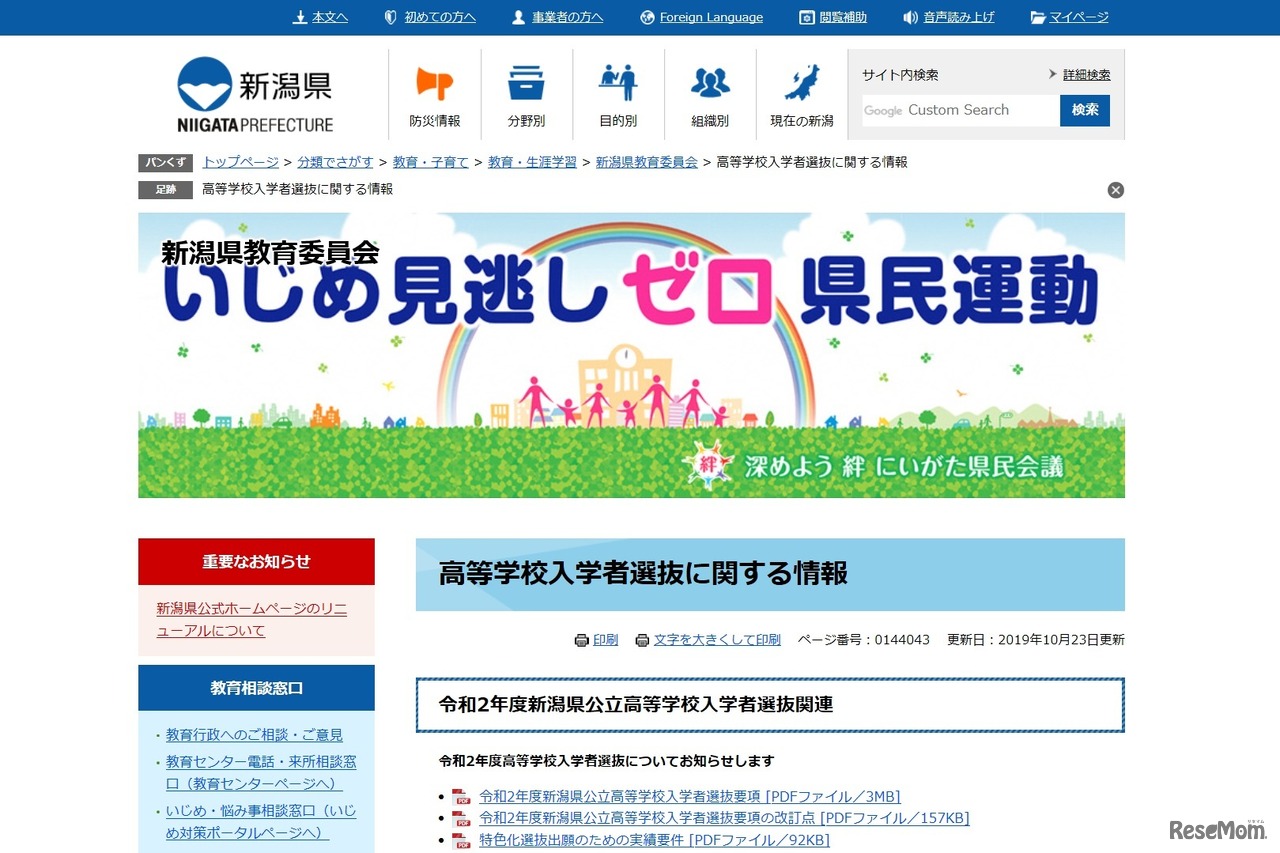Open 文字を大きくして印刷 for larger print
Screen dimensions: 1280x853
716,640
